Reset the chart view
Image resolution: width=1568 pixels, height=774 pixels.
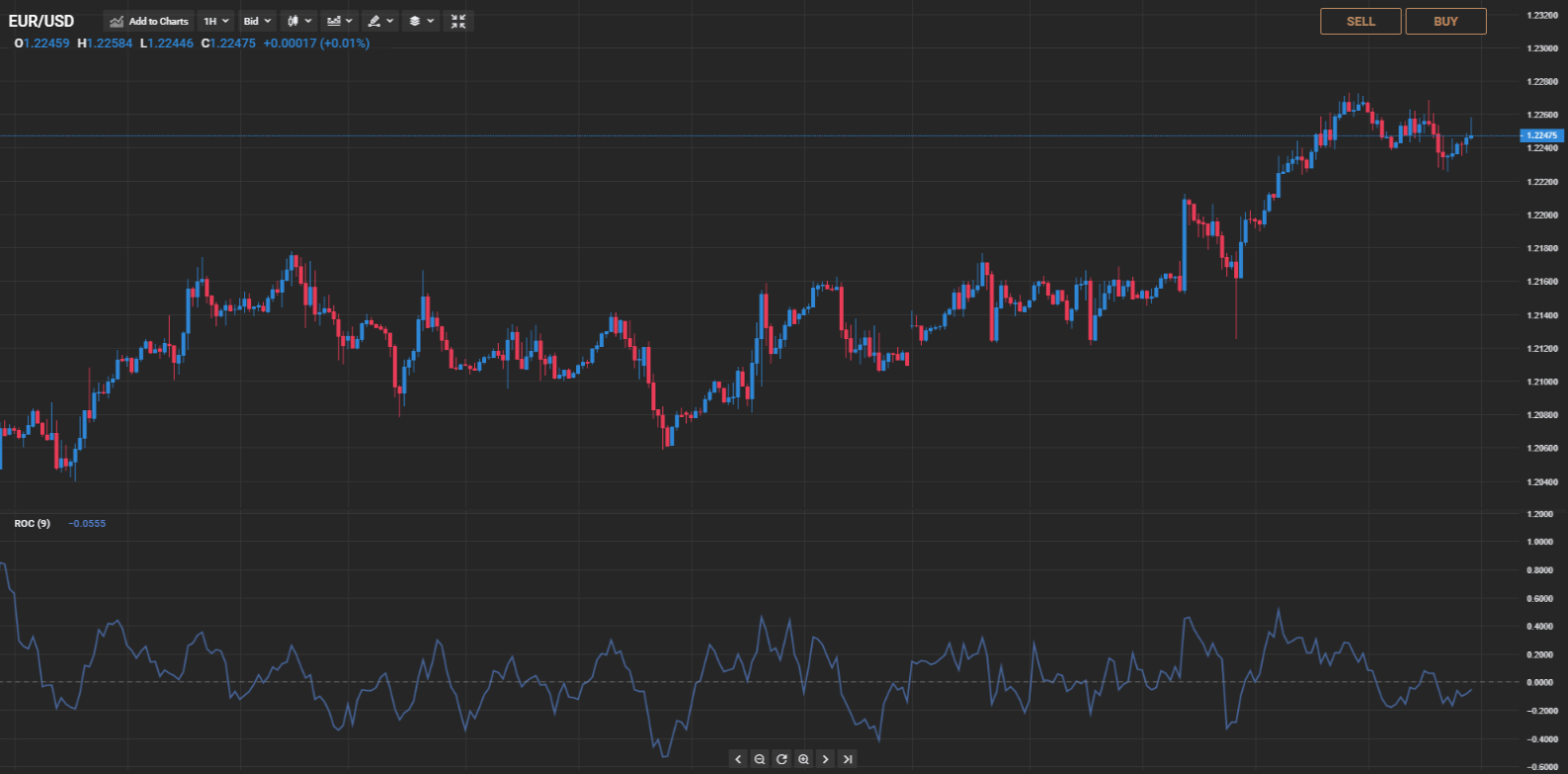pos(782,759)
